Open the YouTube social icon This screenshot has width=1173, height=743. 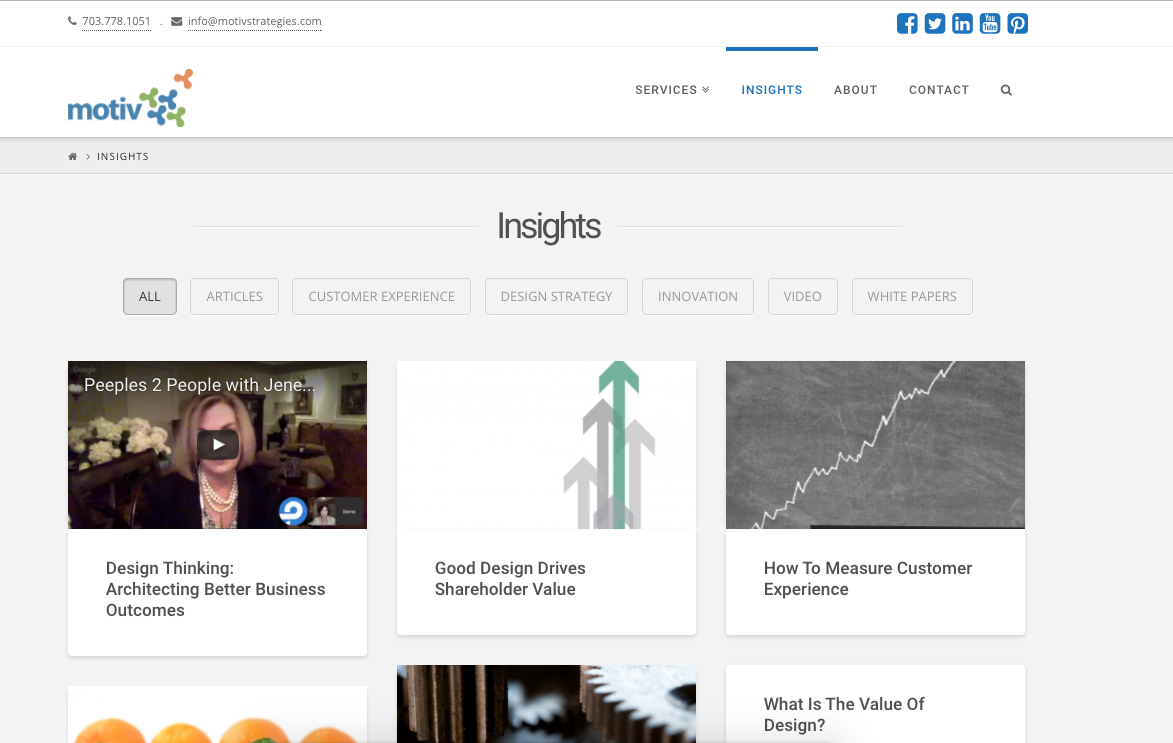coord(990,24)
